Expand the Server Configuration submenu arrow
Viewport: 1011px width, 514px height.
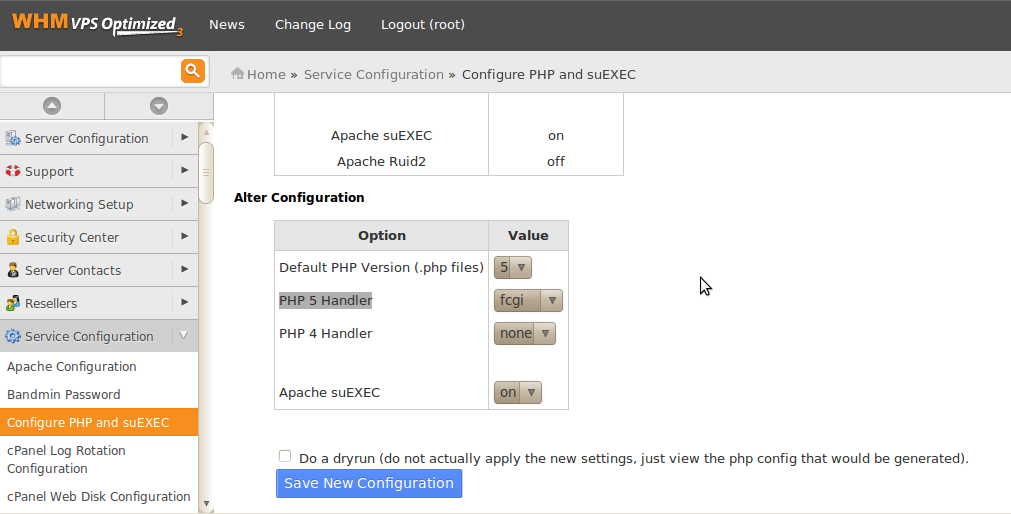click(x=185, y=137)
